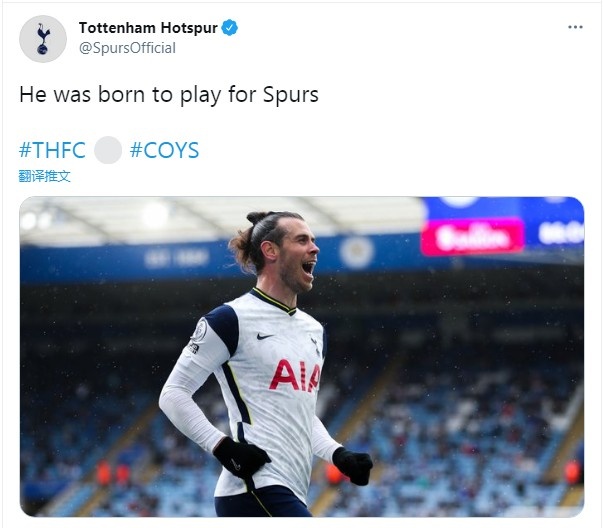Screen dimensions: 603x528
Task: Open the celebrating player photo attachment
Action: click(x=302, y=356)
